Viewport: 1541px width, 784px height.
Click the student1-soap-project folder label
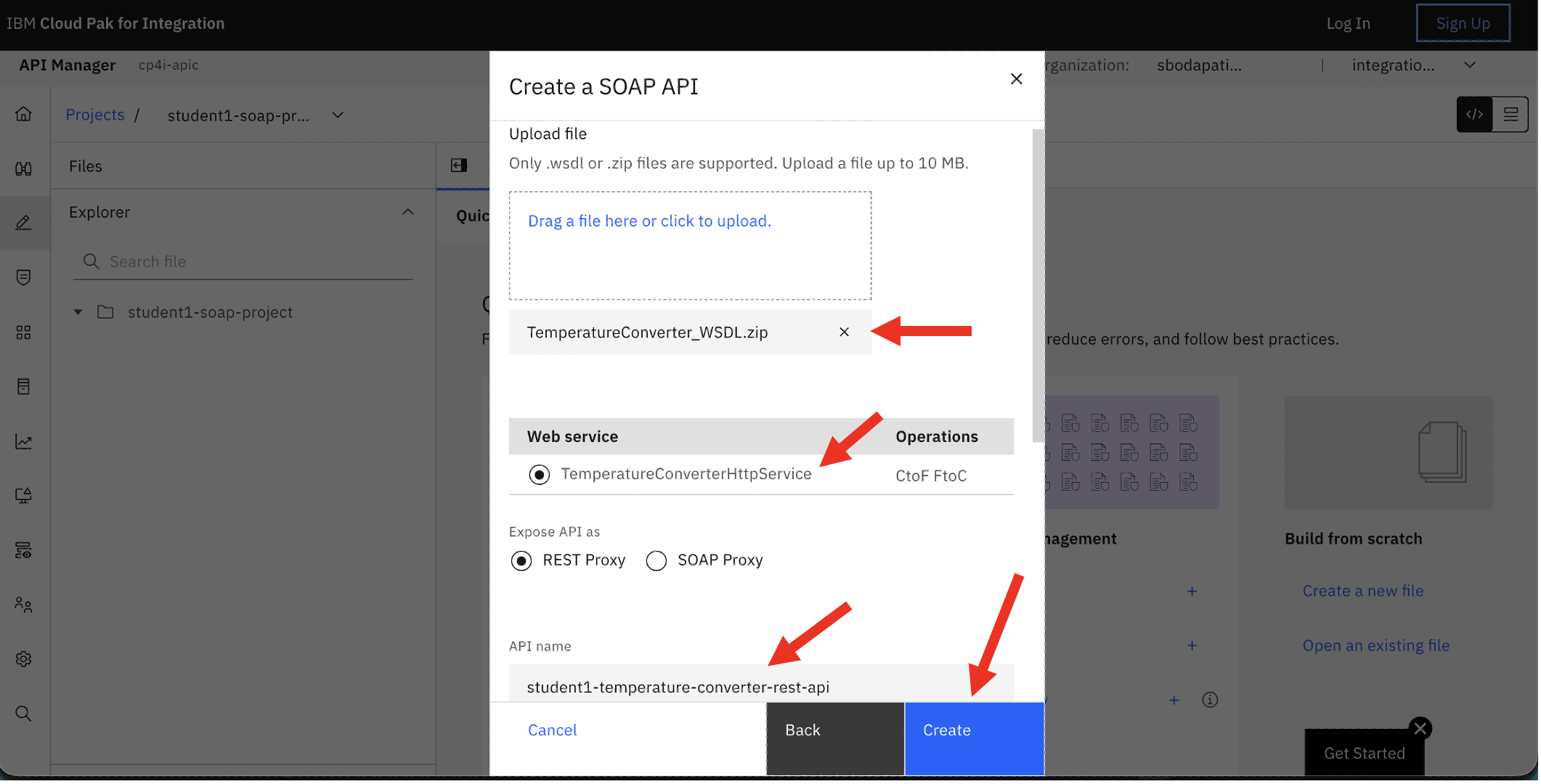pyautogui.click(x=211, y=313)
